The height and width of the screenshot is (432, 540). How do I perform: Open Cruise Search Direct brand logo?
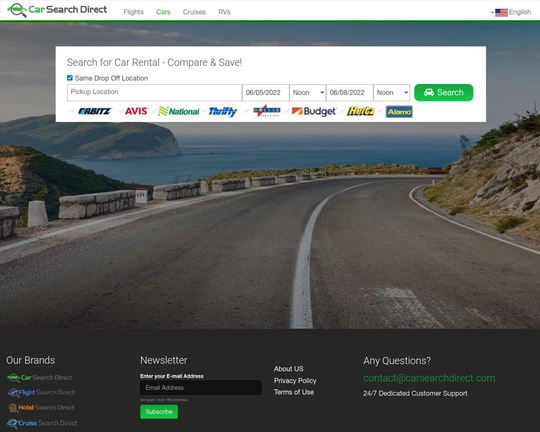pos(42,423)
